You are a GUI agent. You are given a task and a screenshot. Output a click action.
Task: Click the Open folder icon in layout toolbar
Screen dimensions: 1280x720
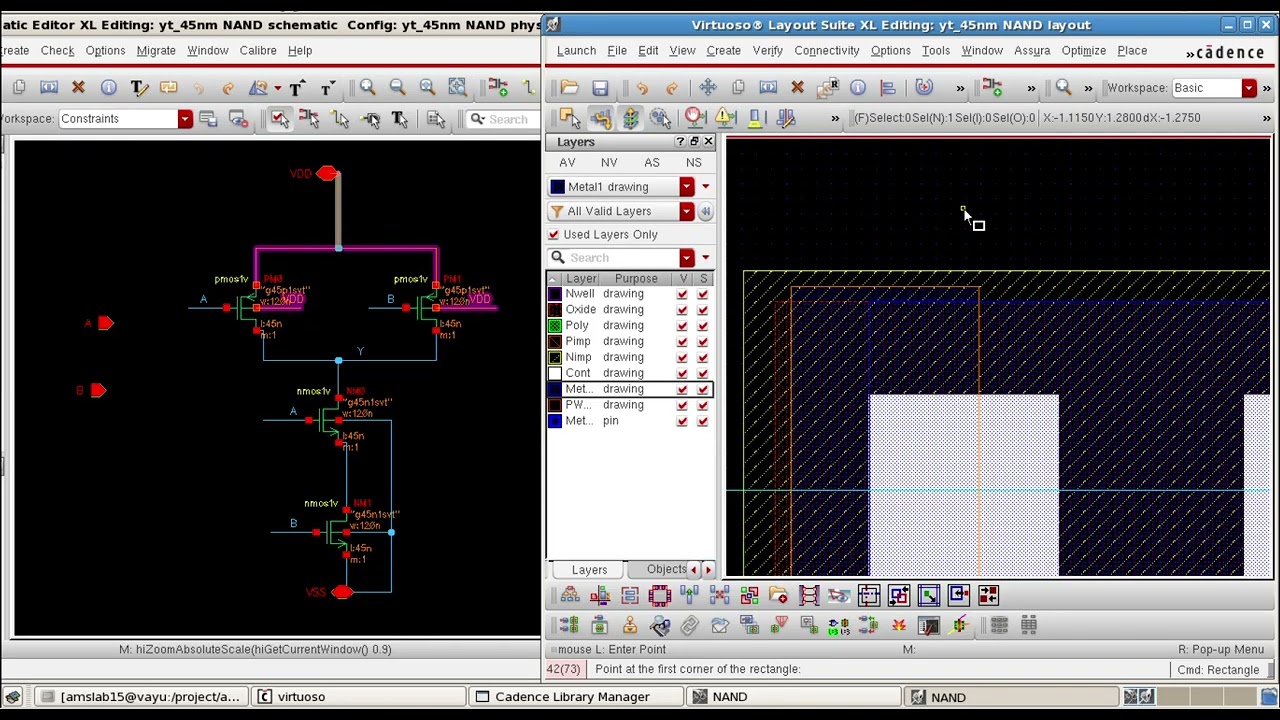point(569,88)
